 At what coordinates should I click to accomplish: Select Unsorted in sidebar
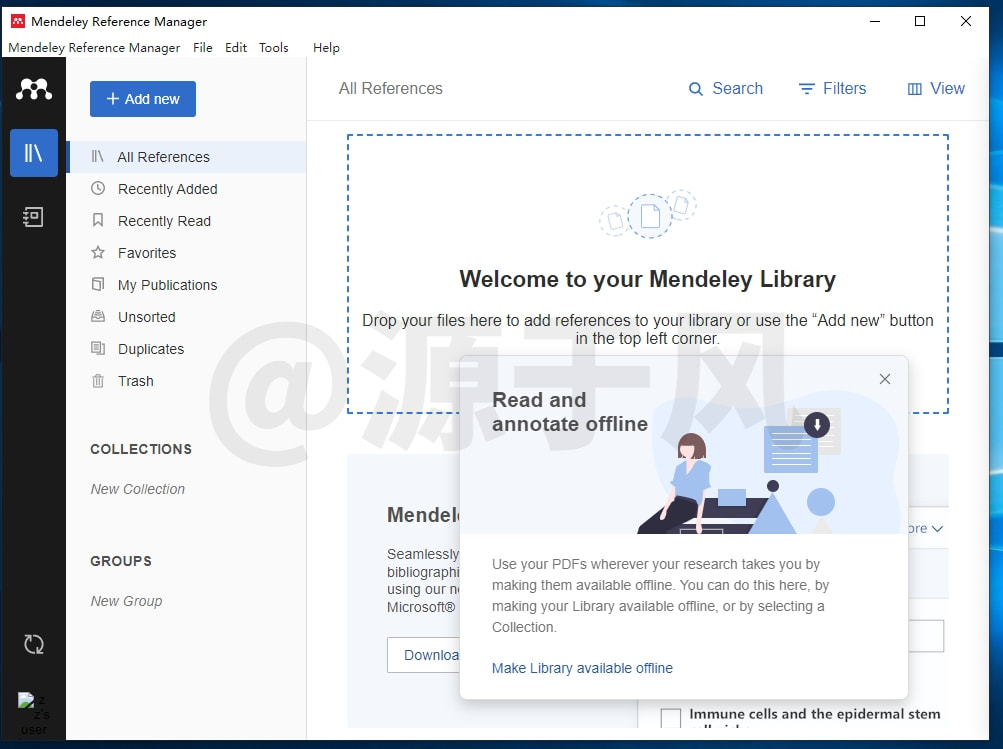186,317
